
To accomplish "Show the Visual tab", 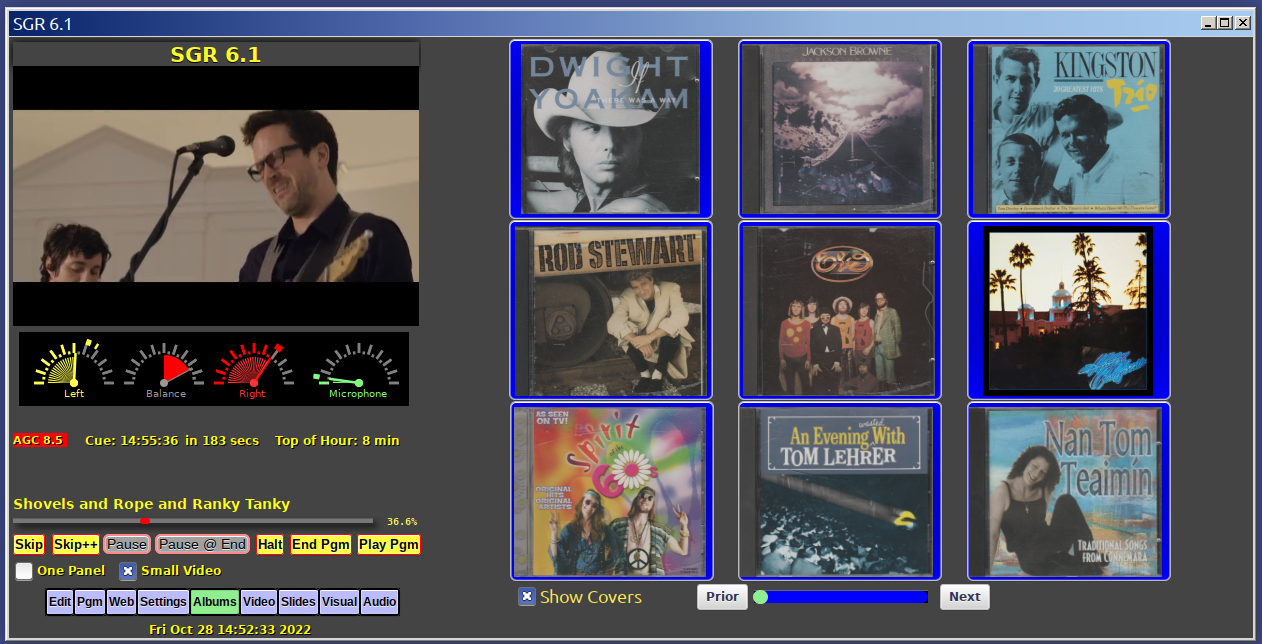I will tap(339, 602).
